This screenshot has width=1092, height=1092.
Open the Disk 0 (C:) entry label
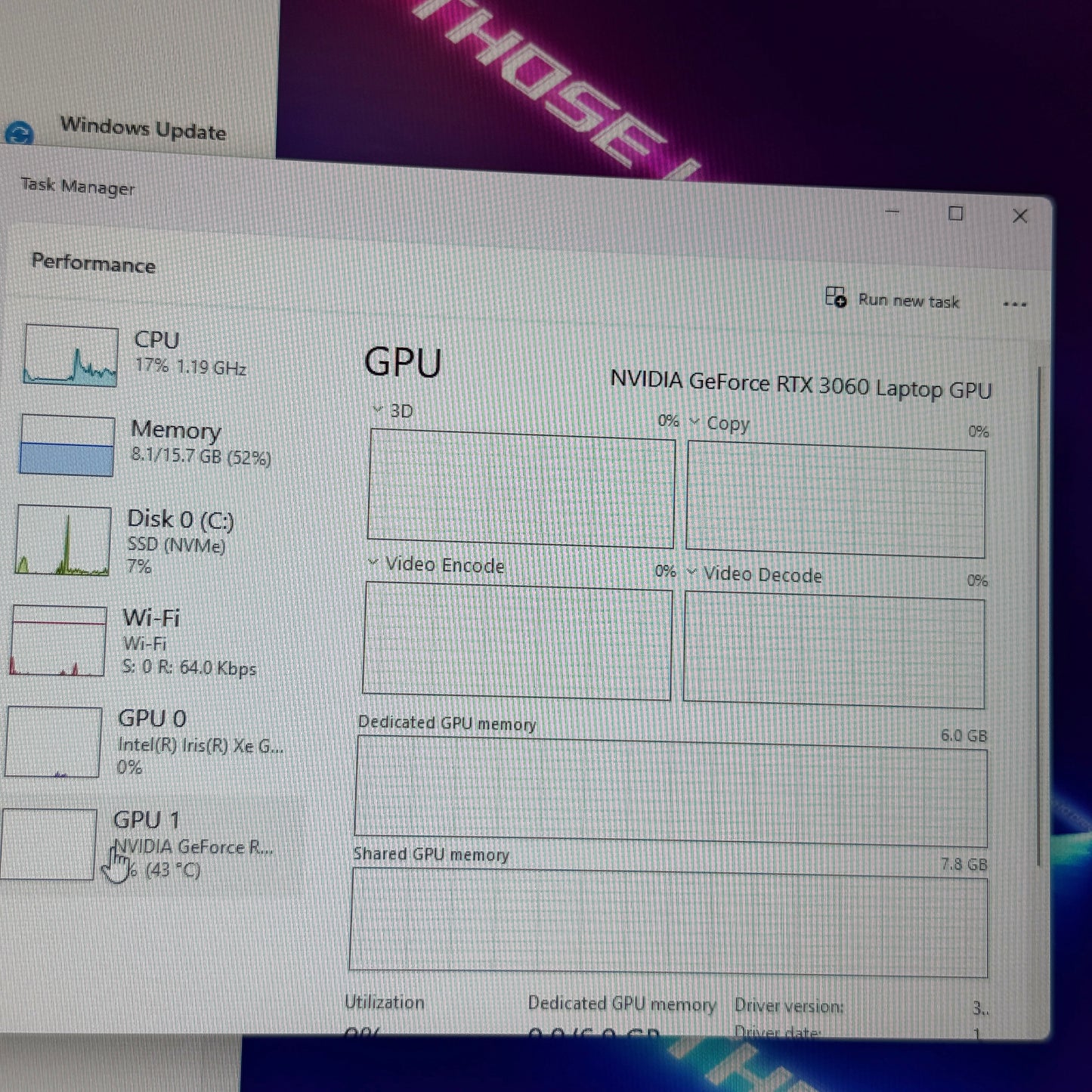click(x=181, y=519)
